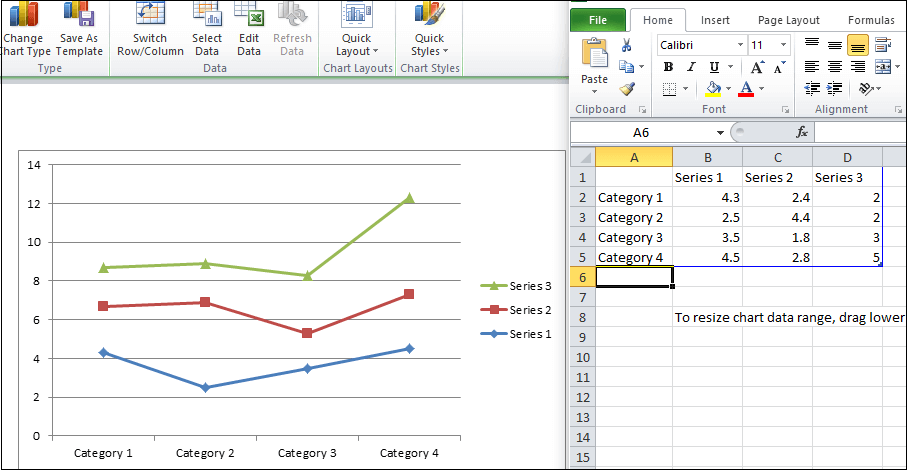
Task: Click Merge & Center icon
Action: [883, 66]
